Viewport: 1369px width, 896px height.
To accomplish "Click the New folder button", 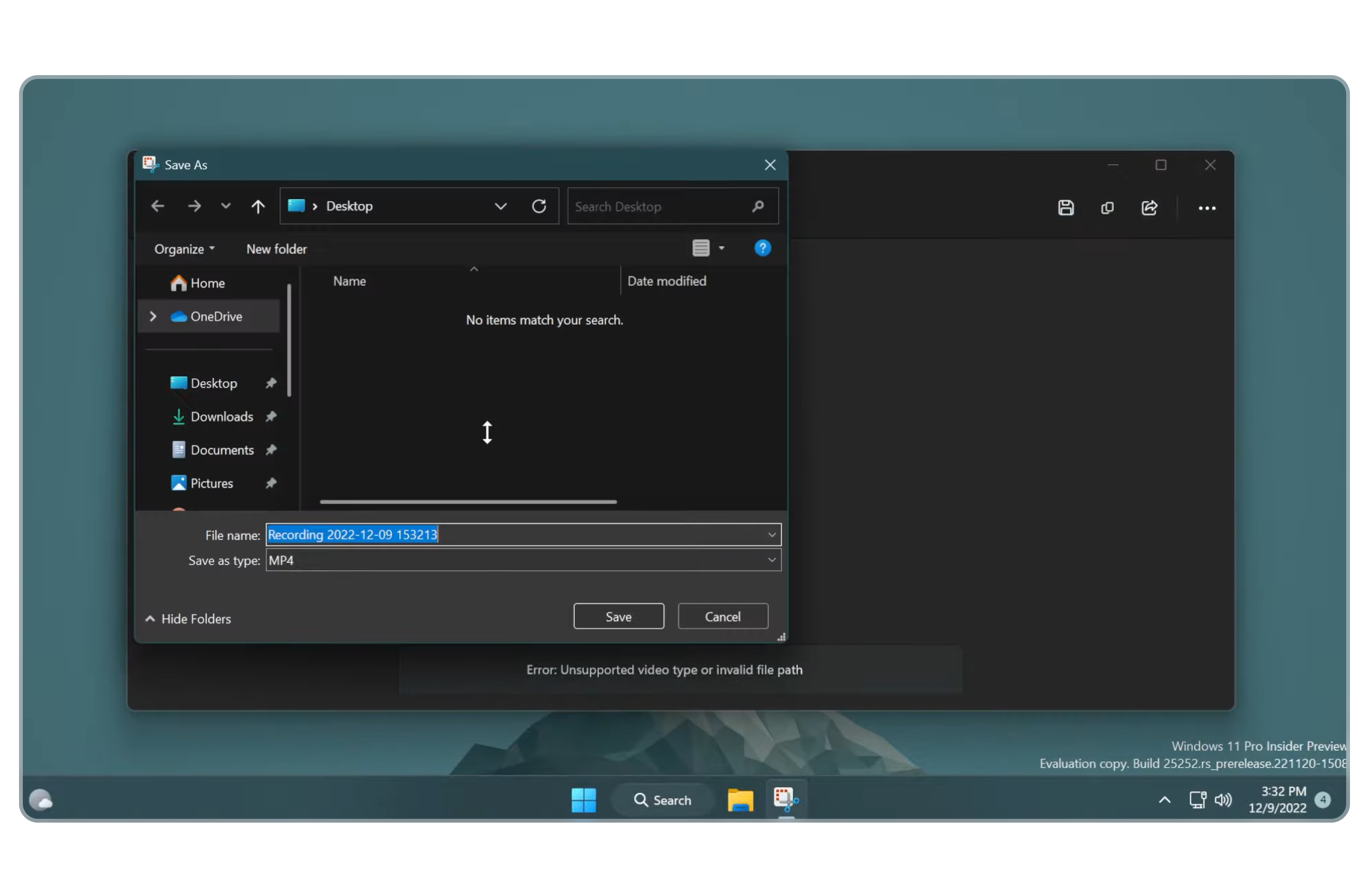I will [277, 248].
